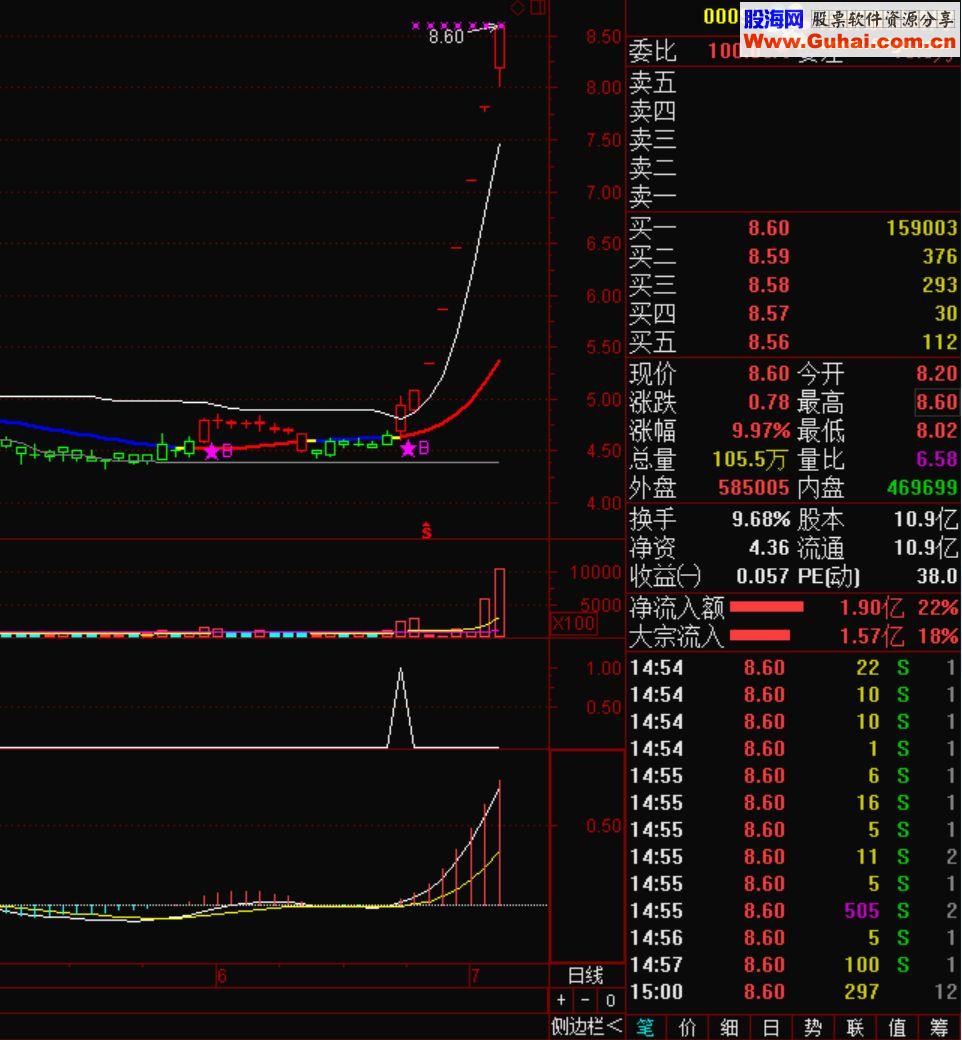Click the 委比 label
Image resolution: width=962 pixels, height=1040 pixels.
(x=653, y=52)
